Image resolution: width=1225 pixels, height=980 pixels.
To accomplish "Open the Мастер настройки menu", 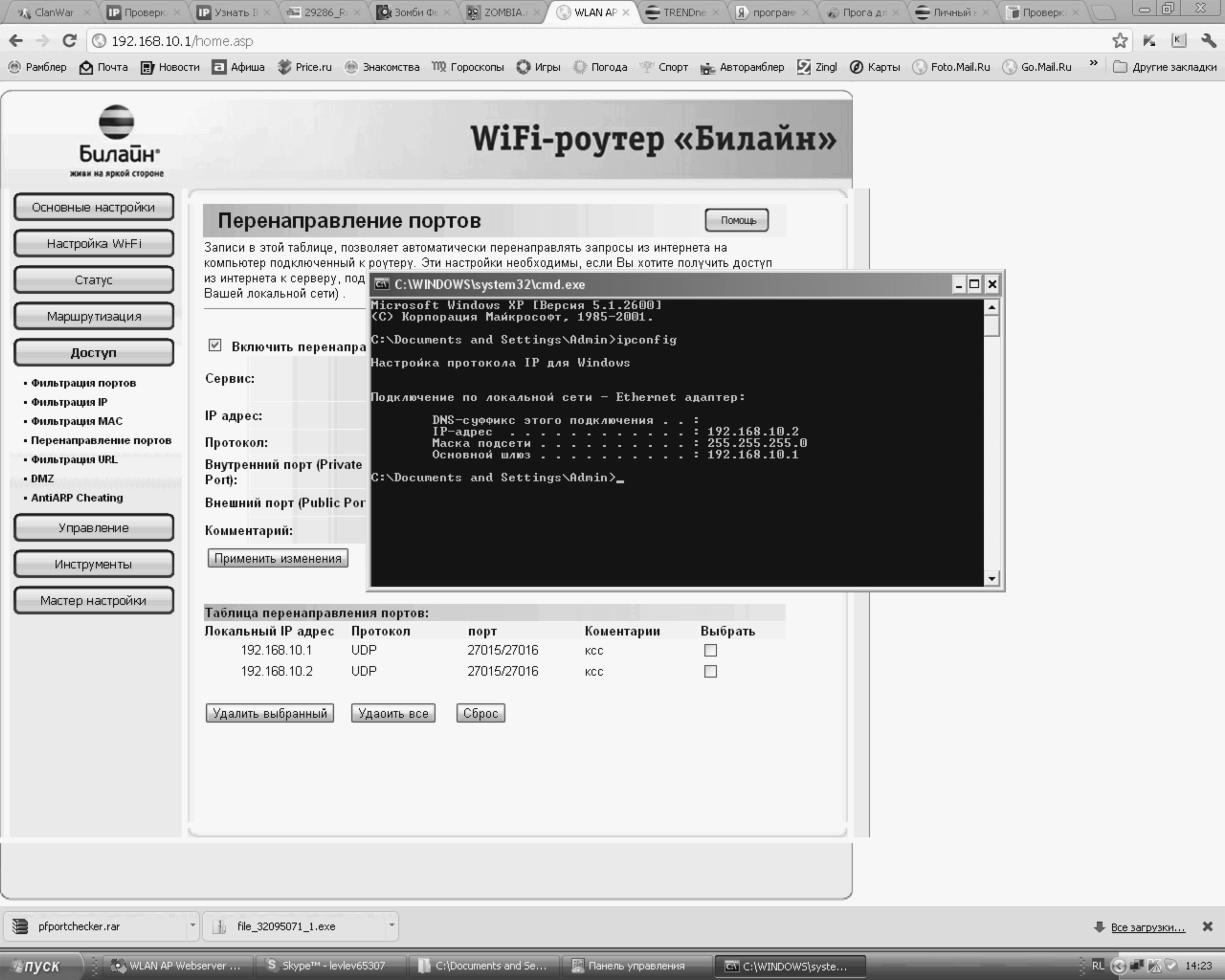I will pyautogui.click(x=94, y=600).
